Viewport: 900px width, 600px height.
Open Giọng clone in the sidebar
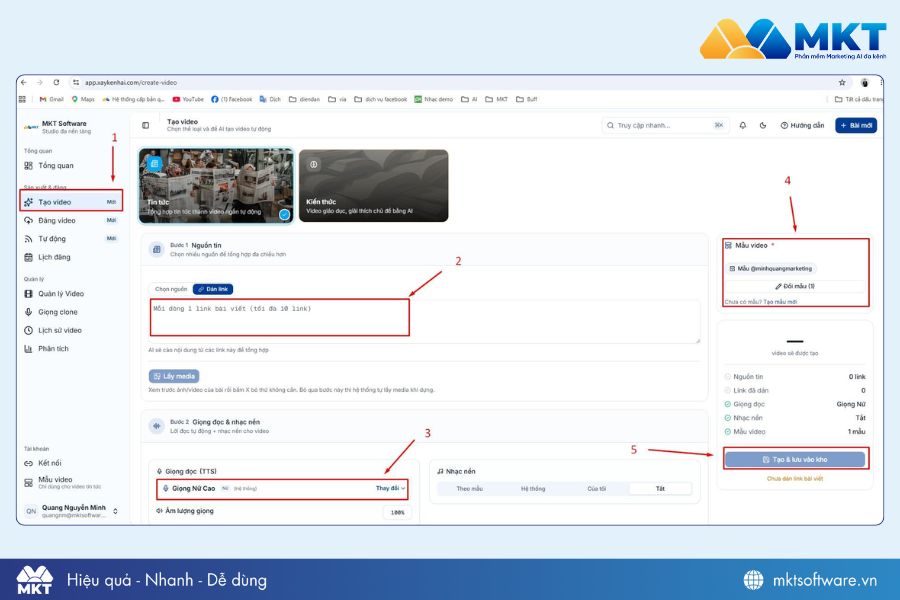(71, 312)
